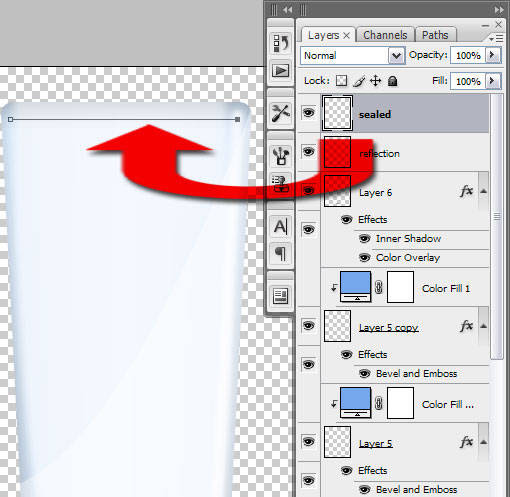The width and height of the screenshot is (510, 497).
Task: Open the Paragraph panel icon
Action: point(281,253)
